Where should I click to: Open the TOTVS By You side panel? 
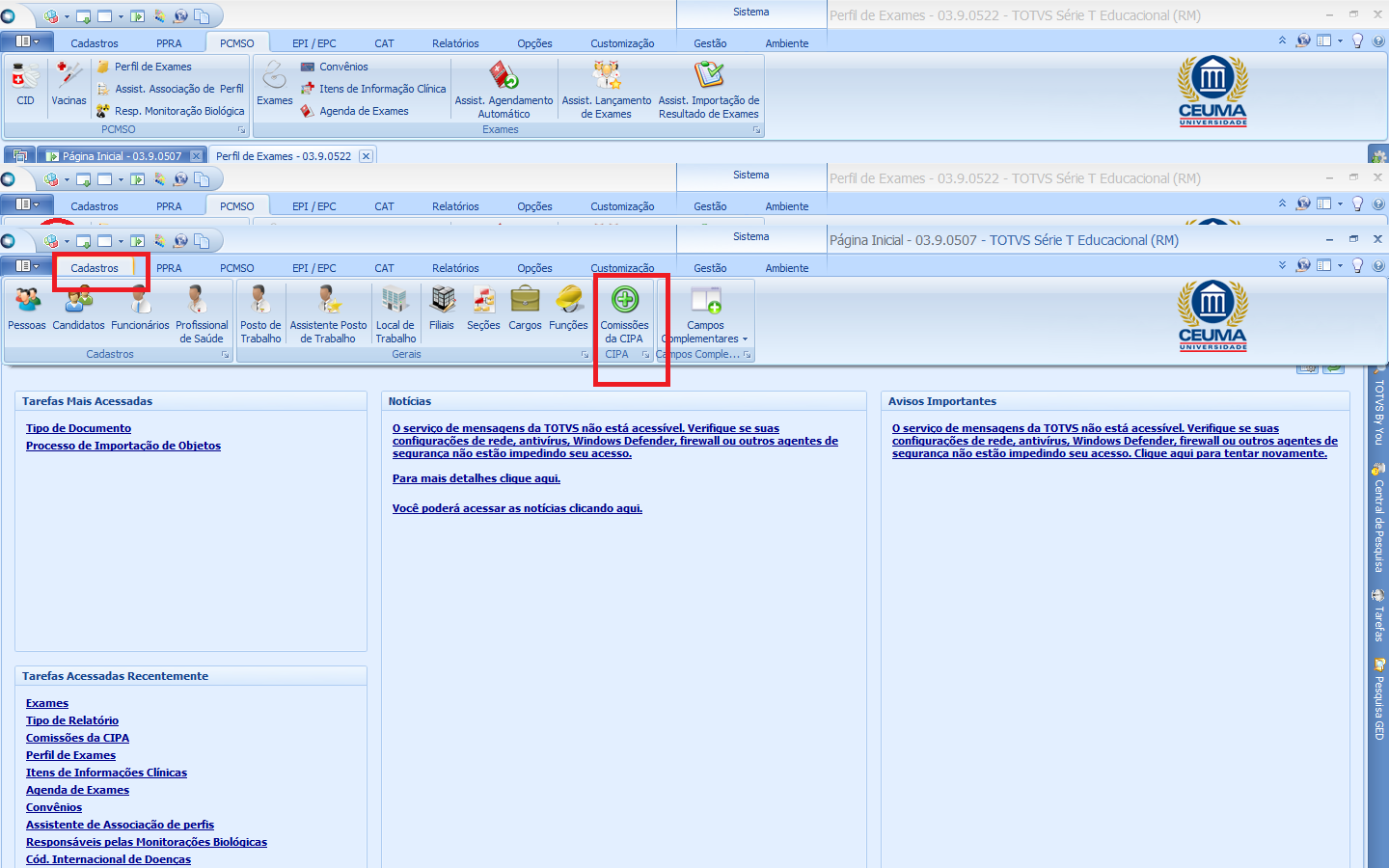1379,405
